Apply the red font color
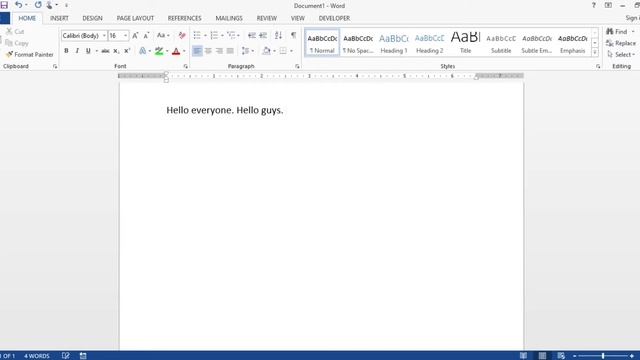Image resolution: width=640 pixels, height=360 pixels. [x=176, y=51]
